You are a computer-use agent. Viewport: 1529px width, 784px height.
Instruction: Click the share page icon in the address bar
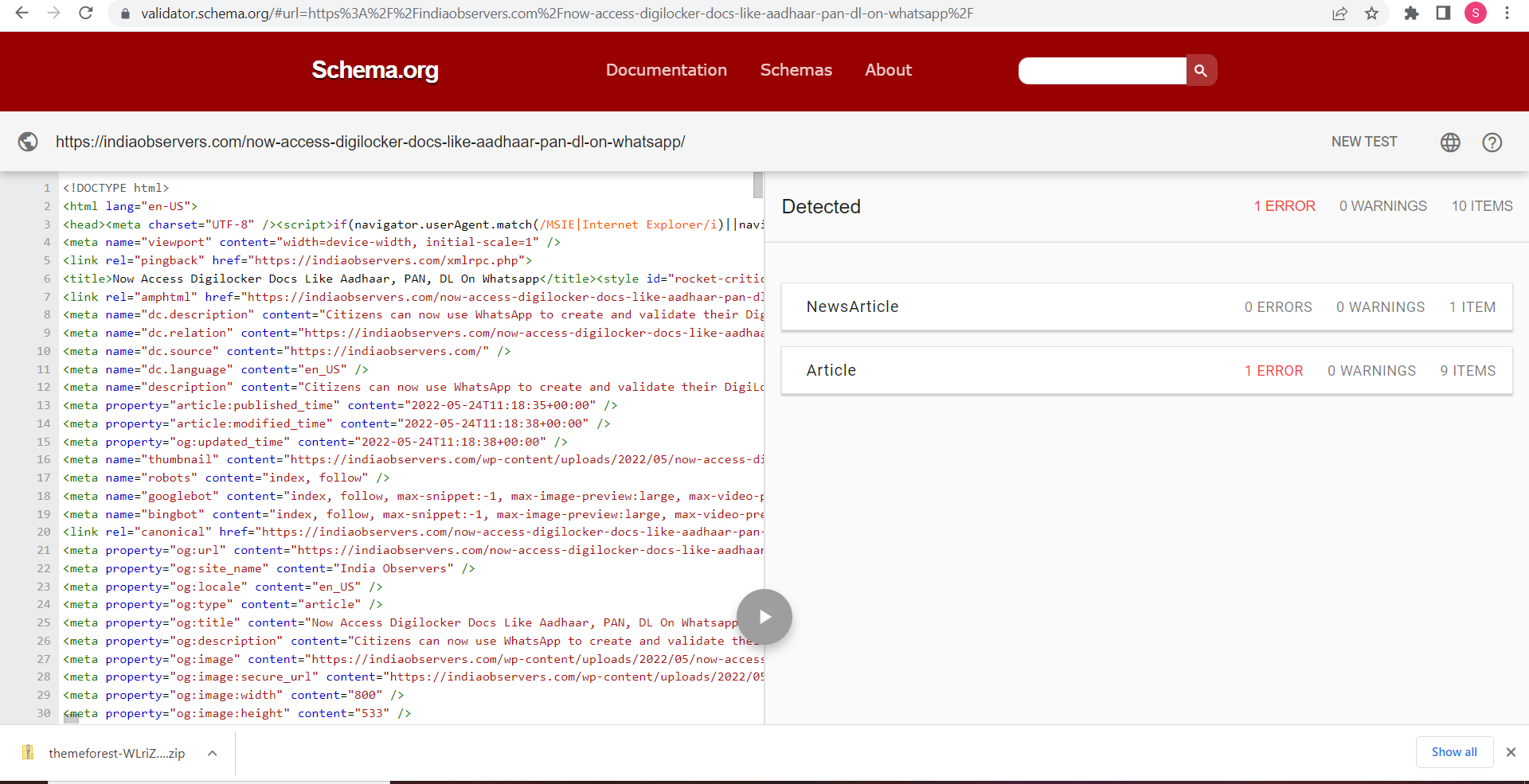(x=1339, y=14)
